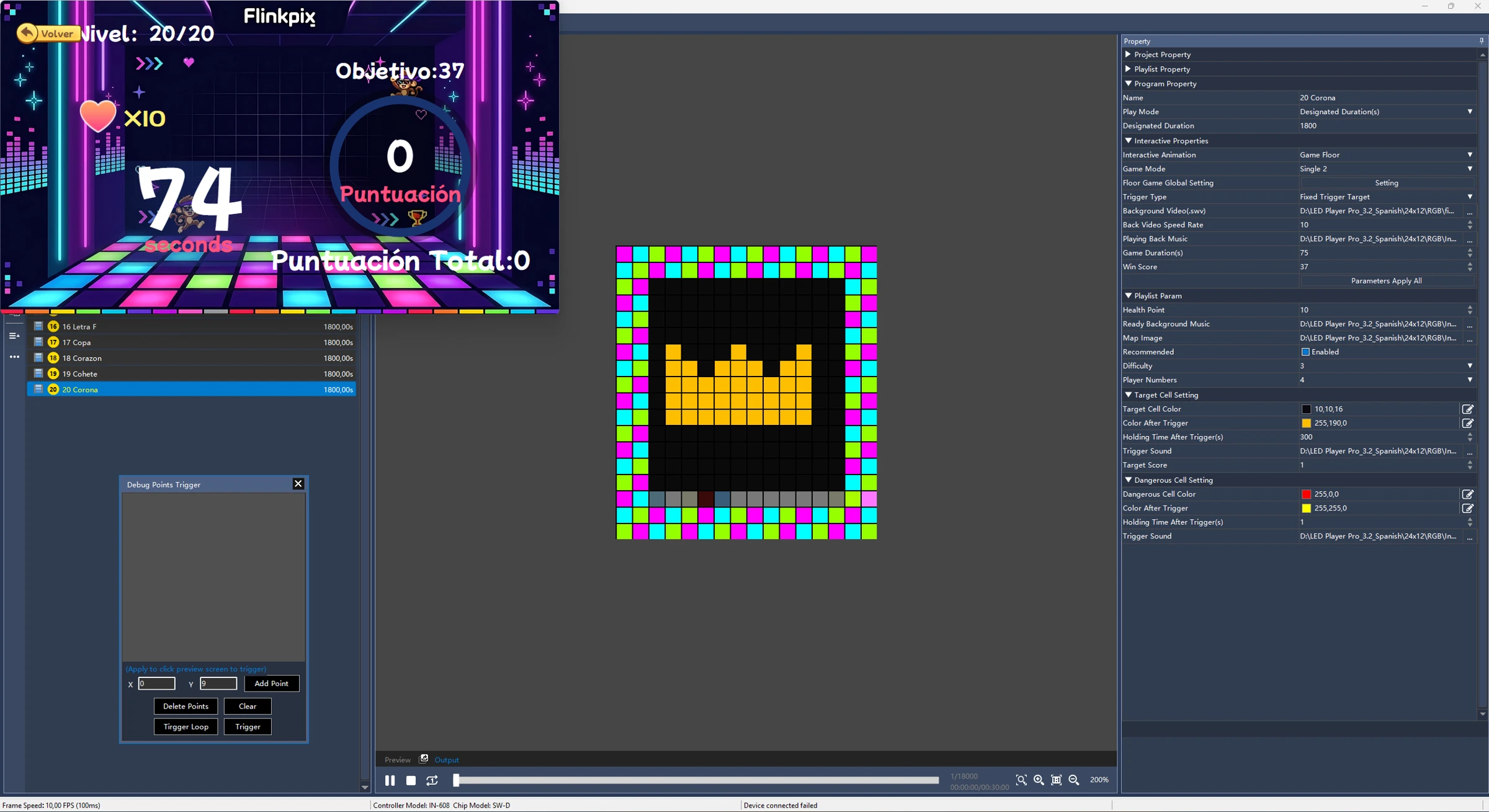The width and height of the screenshot is (1489, 812).
Task: Switch to the Preview tab
Action: coord(397,760)
